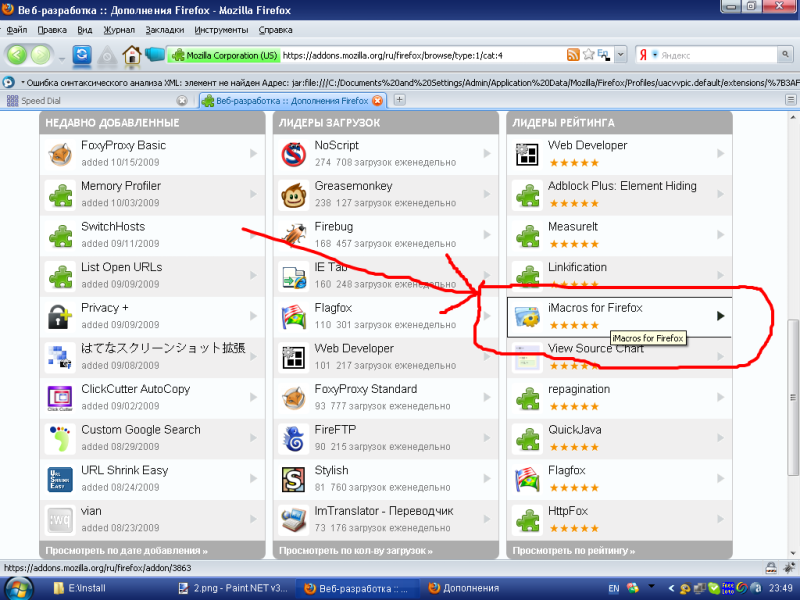Open the repagination add-on link

click(579, 389)
